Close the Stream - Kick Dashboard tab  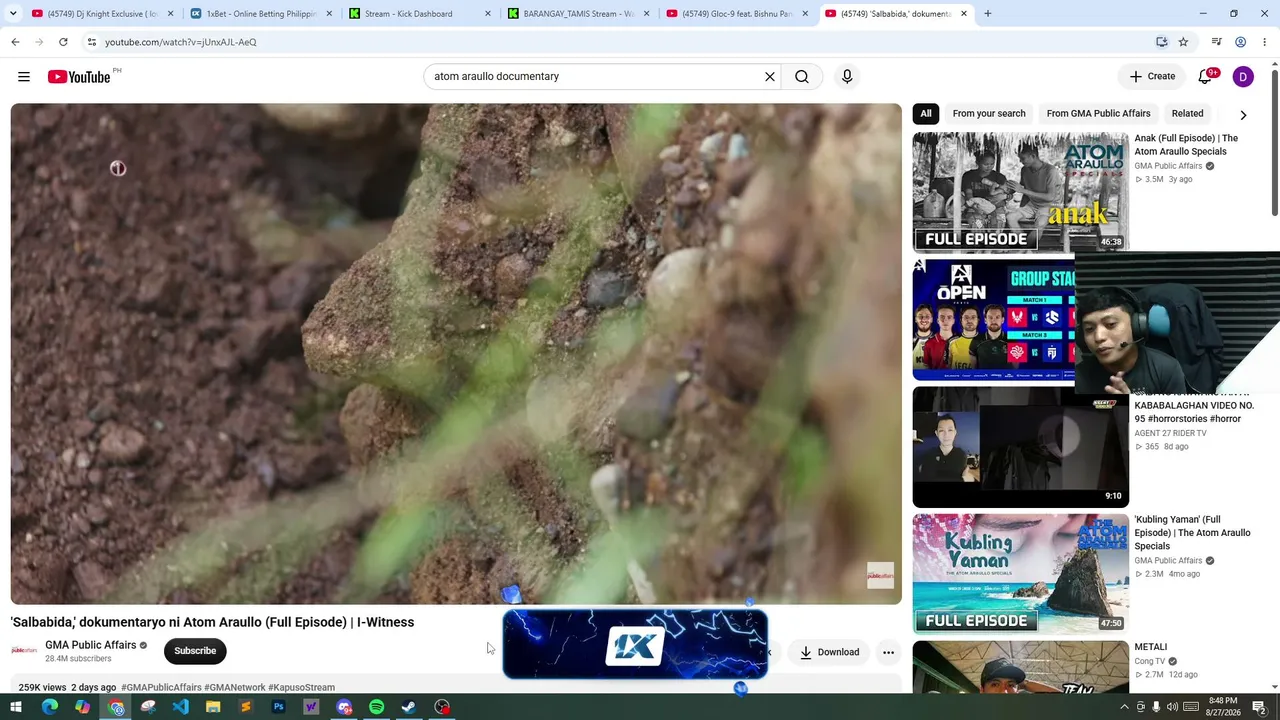click(488, 14)
